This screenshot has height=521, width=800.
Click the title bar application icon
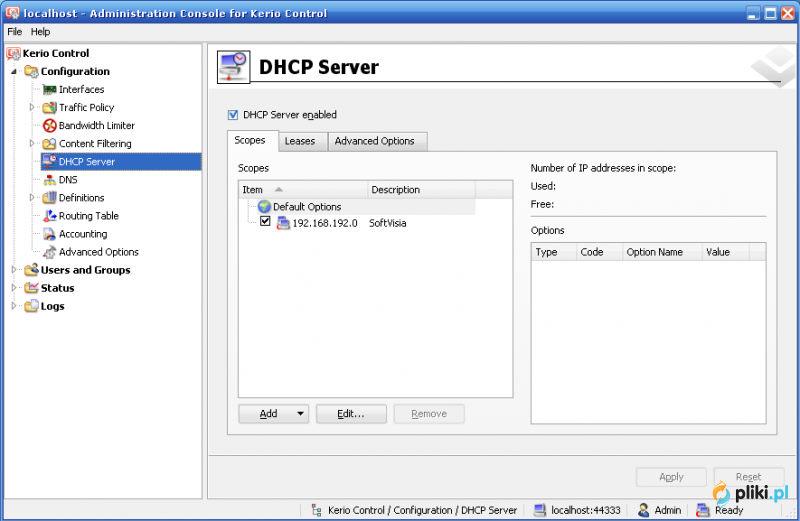13,13
